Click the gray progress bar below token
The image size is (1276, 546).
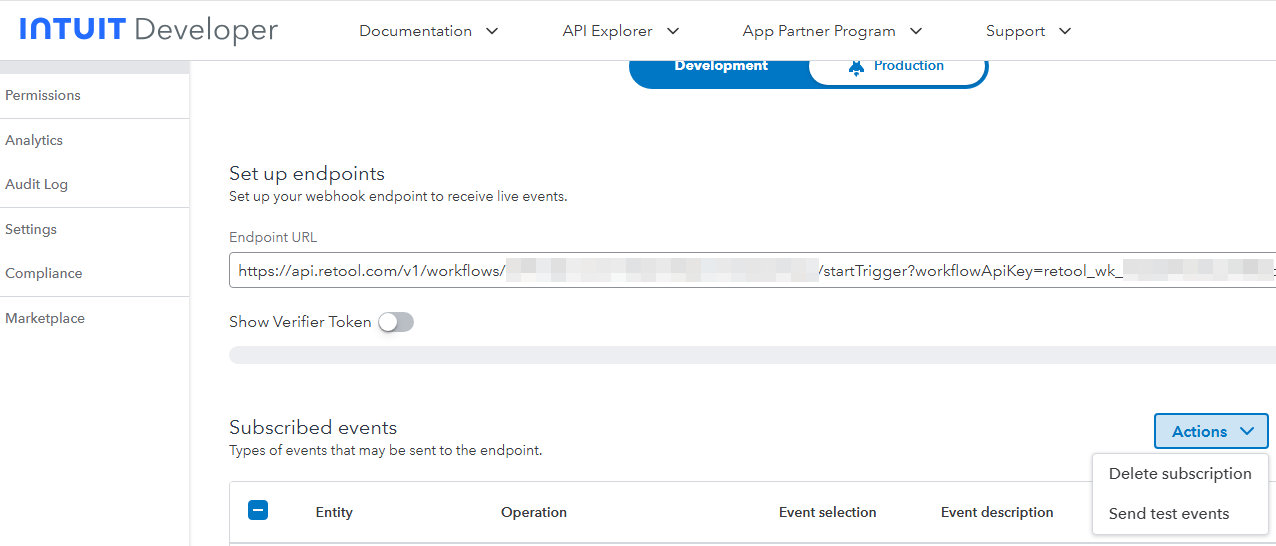click(752, 355)
